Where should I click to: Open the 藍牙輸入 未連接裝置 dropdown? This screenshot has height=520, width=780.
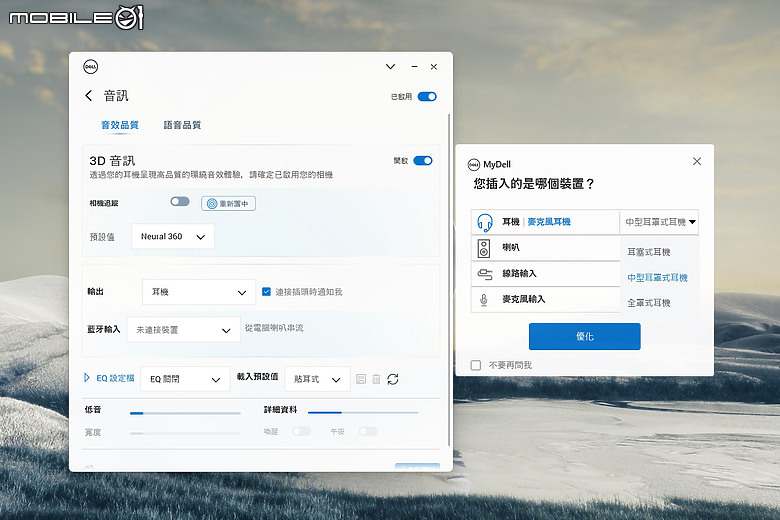coord(183,329)
